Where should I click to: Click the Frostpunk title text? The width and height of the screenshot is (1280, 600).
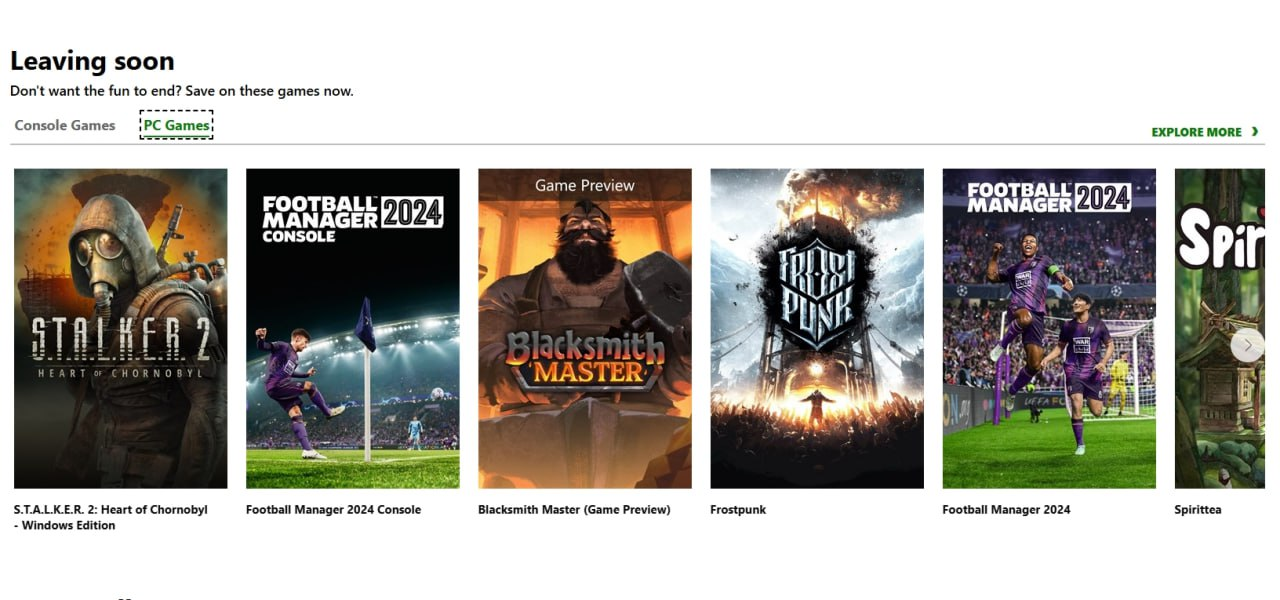pyautogui.click(x=738, y=510)
